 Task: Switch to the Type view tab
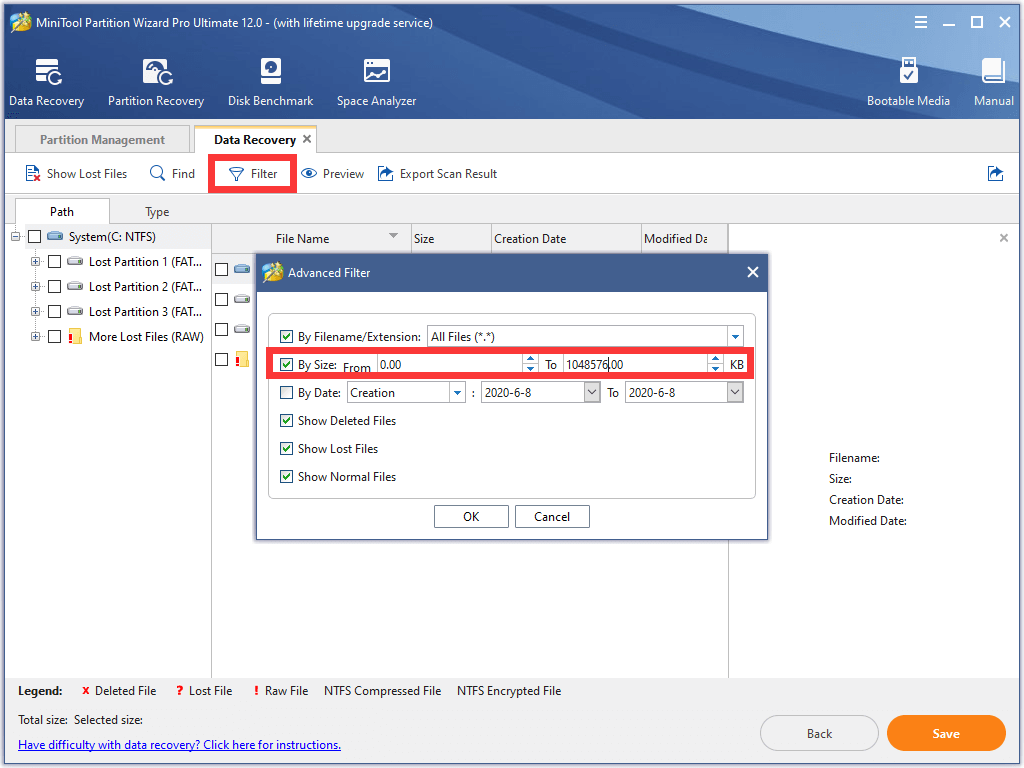[157, 212]
